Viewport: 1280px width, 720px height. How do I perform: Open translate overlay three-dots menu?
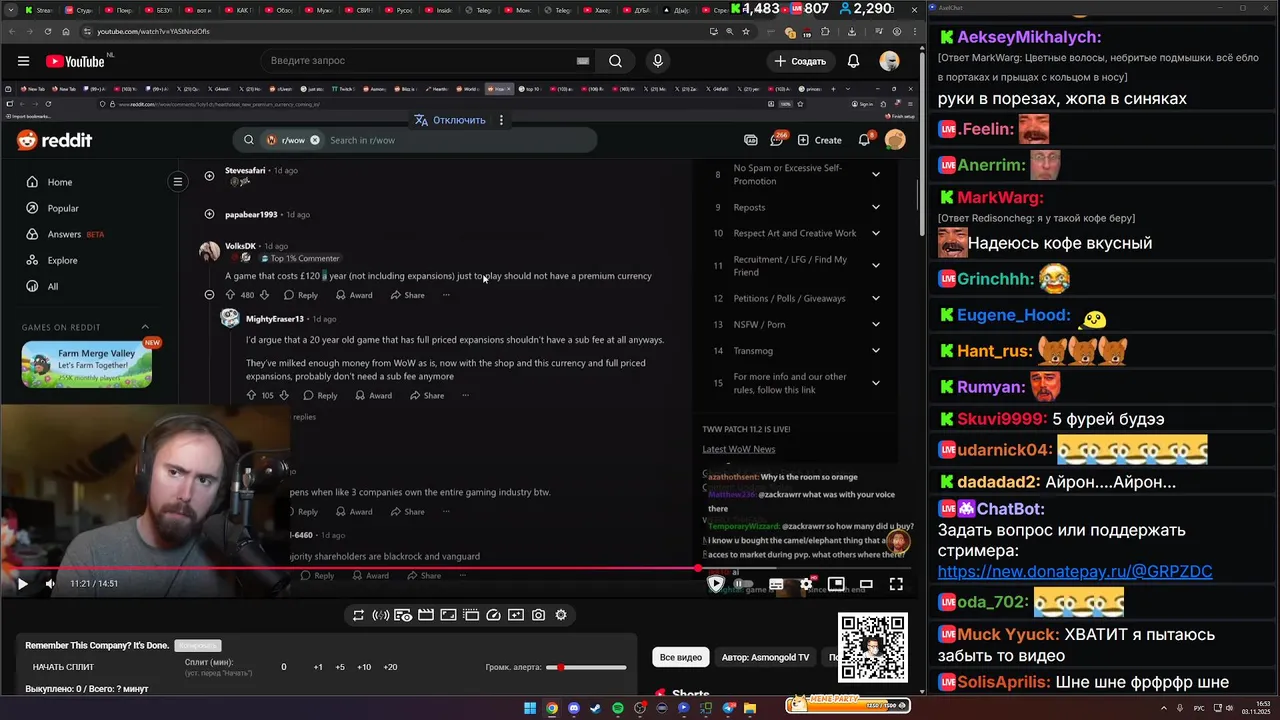[x=501, y=120]
